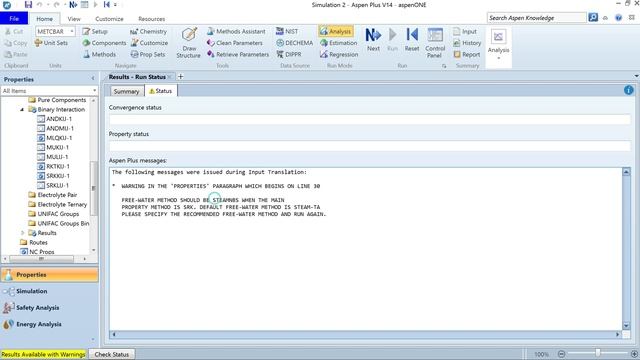The image size is (640, 360).
Task: Select Analysis run mode
Action: pyautogui.click(x=336, y=31)
